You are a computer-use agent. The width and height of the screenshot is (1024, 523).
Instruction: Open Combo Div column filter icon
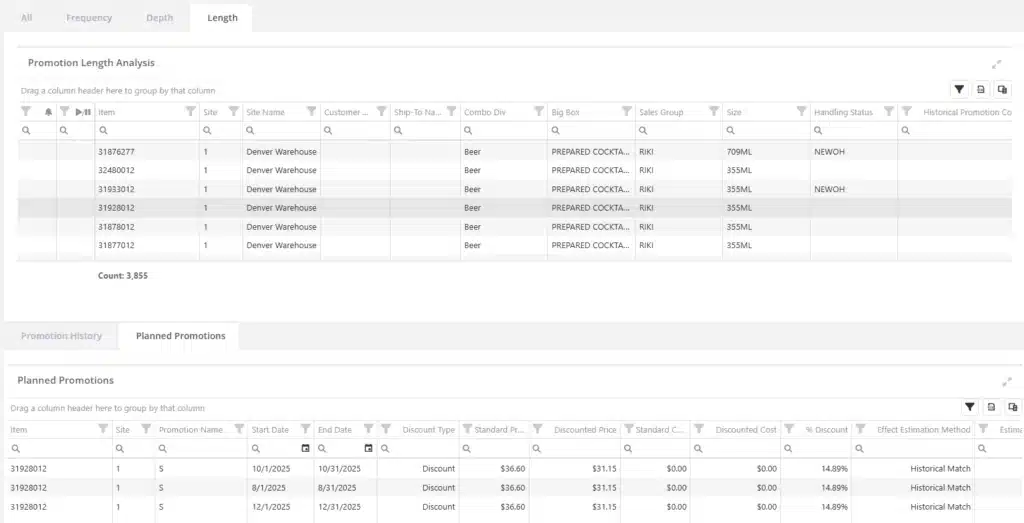click(x=539, y=112)
